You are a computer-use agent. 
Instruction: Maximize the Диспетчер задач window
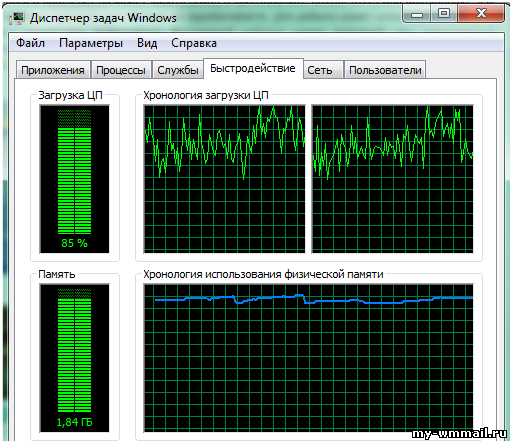click(444, 14)
